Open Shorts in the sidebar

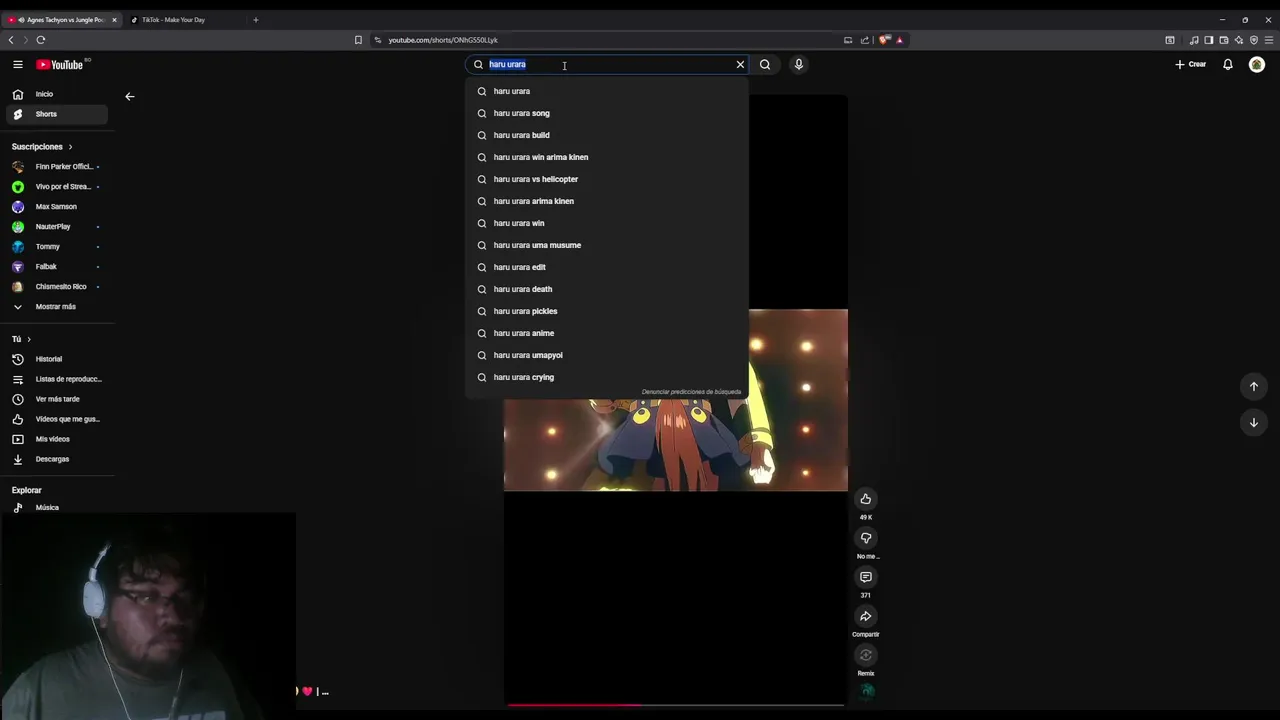[x=57, y=114]
